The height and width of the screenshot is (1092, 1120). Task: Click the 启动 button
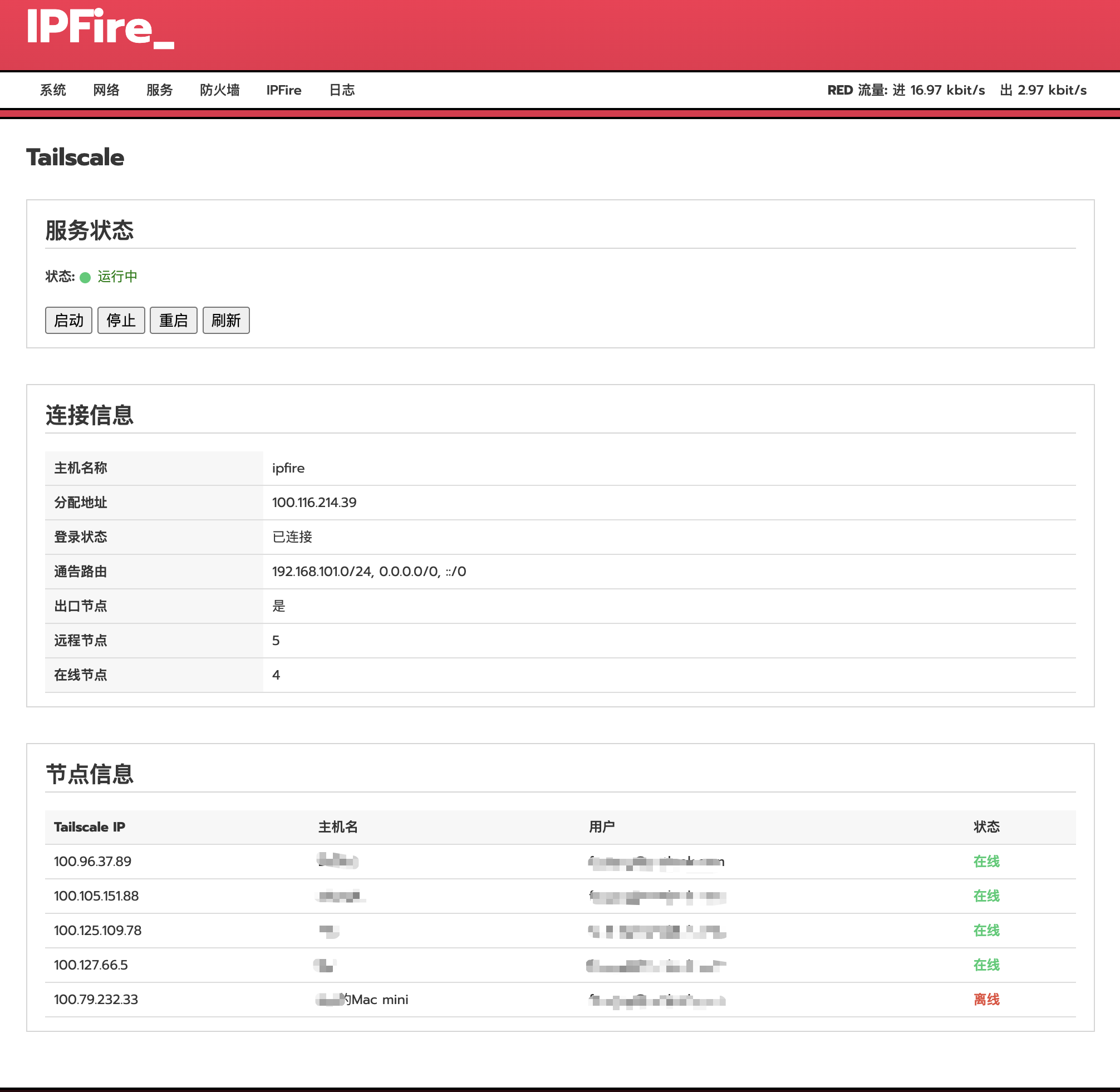pos(69,320)
